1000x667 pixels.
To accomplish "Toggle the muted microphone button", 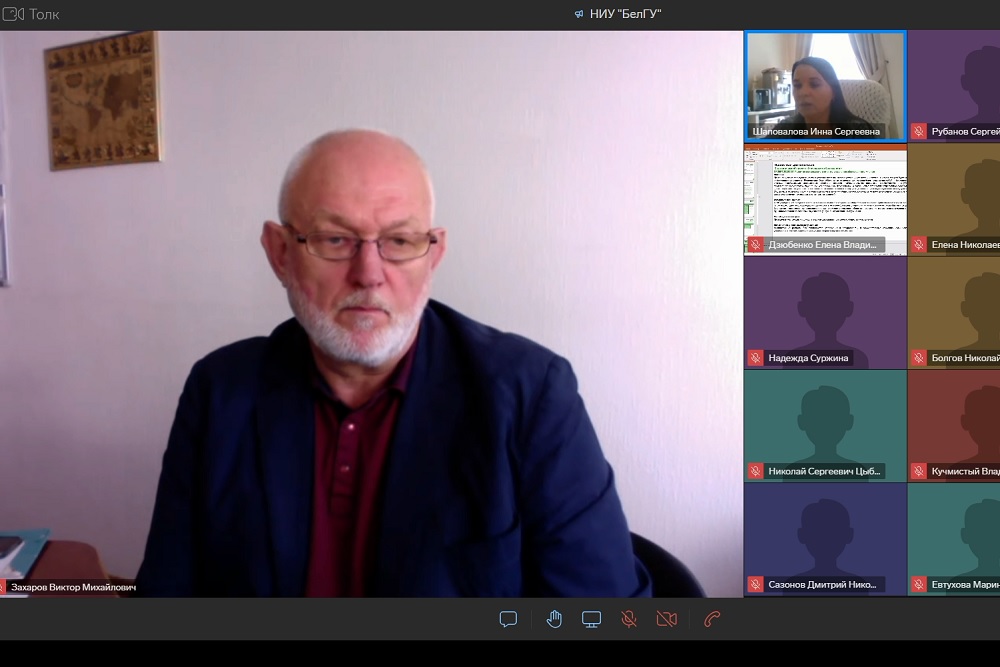I will (629, 619).
